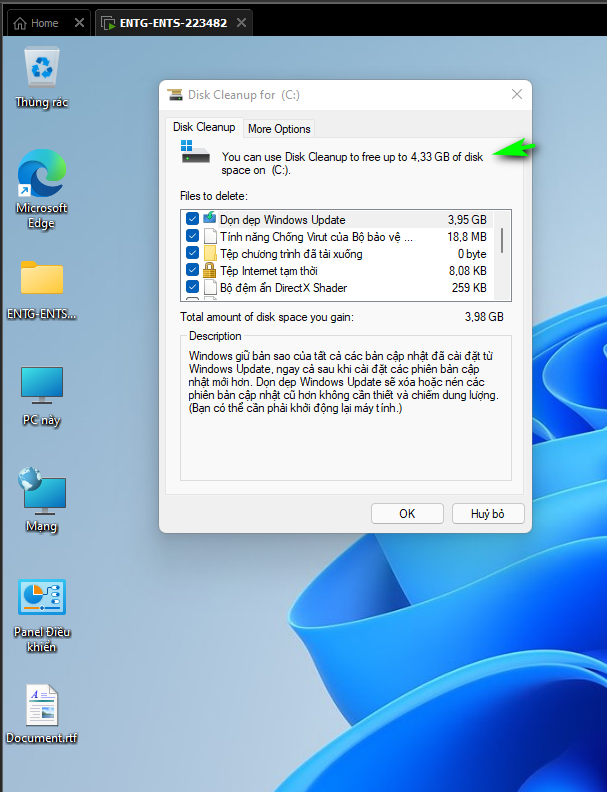This screenshot has width=607, height=792.
Task: Select the Tệp Internet tạm thời row
Action: (337, 271)
